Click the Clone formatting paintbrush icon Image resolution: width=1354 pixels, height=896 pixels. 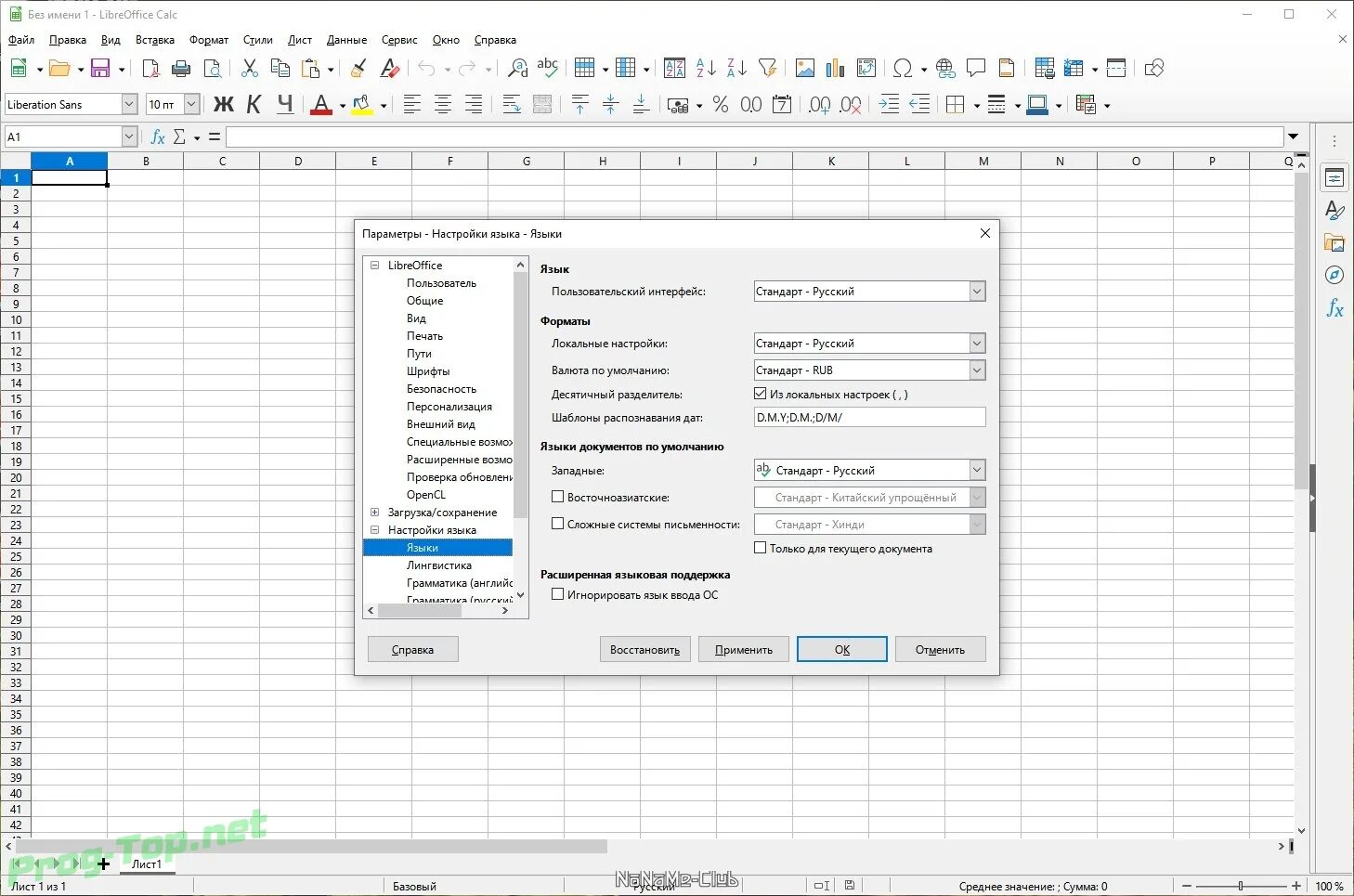[x=358, y=68]
